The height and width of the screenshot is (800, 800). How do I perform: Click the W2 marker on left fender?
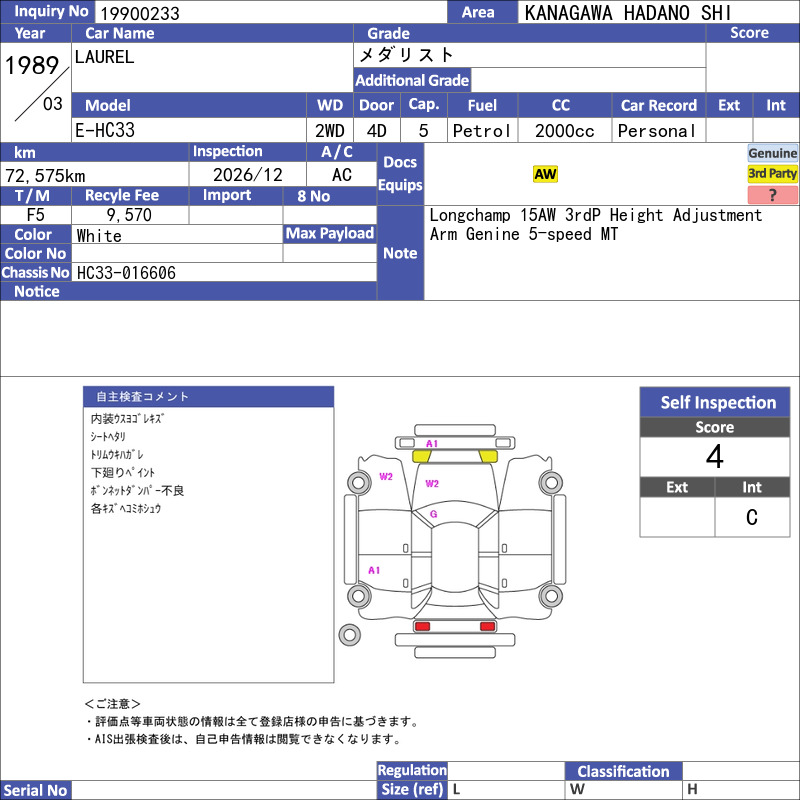pos(386,477)
